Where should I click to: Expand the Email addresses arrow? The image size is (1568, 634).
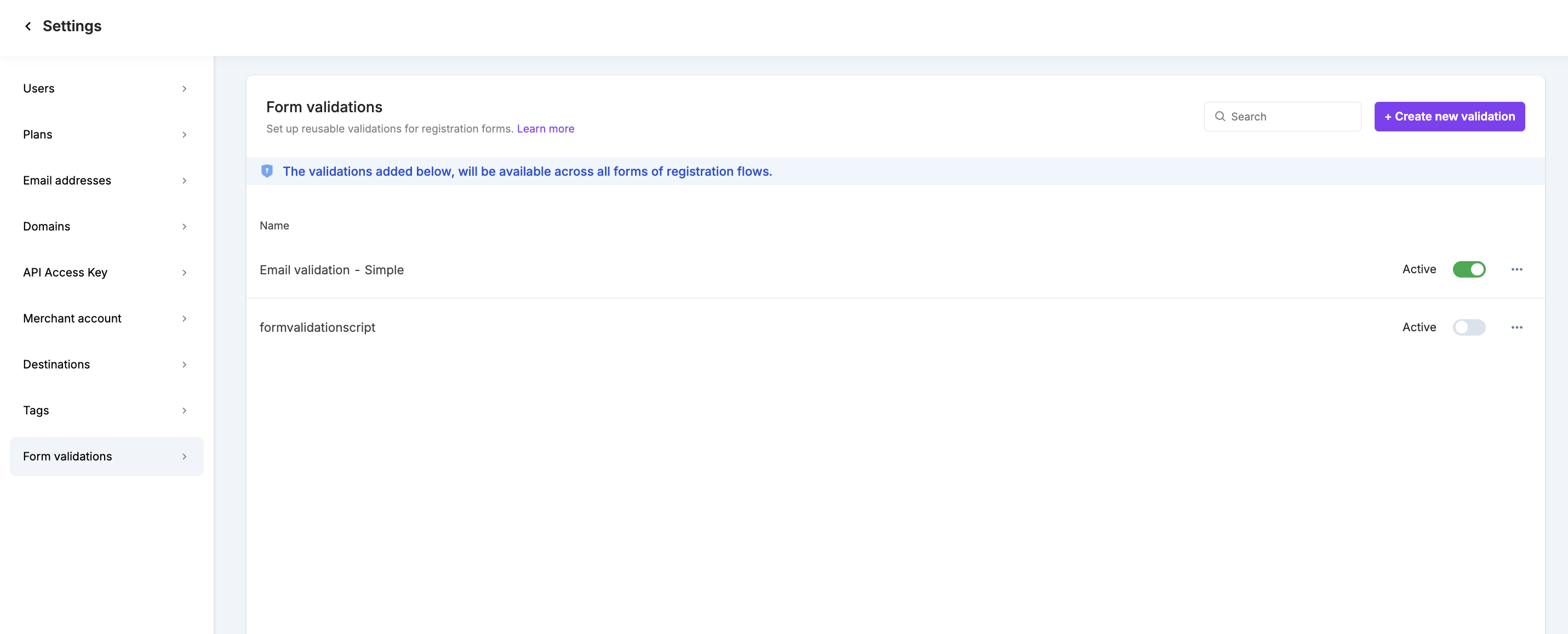coord(184,181)
